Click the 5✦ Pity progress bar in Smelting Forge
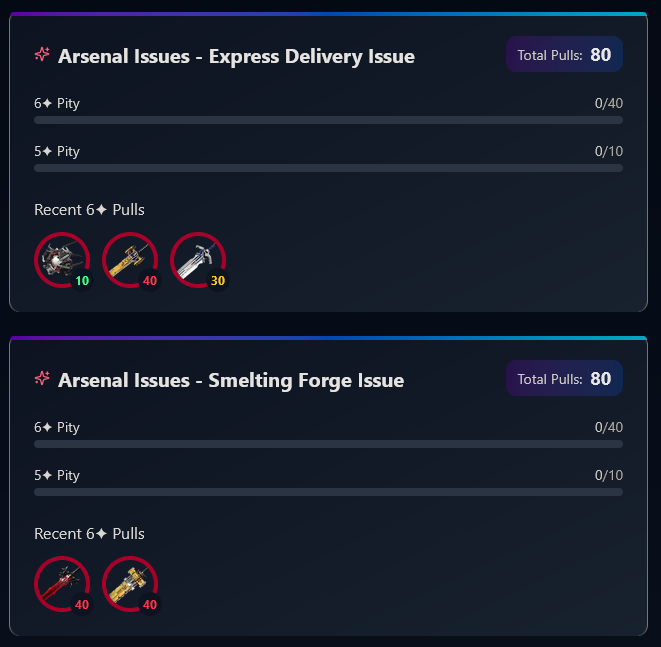Viewport: 661px width, 647px height. [328, 492]
